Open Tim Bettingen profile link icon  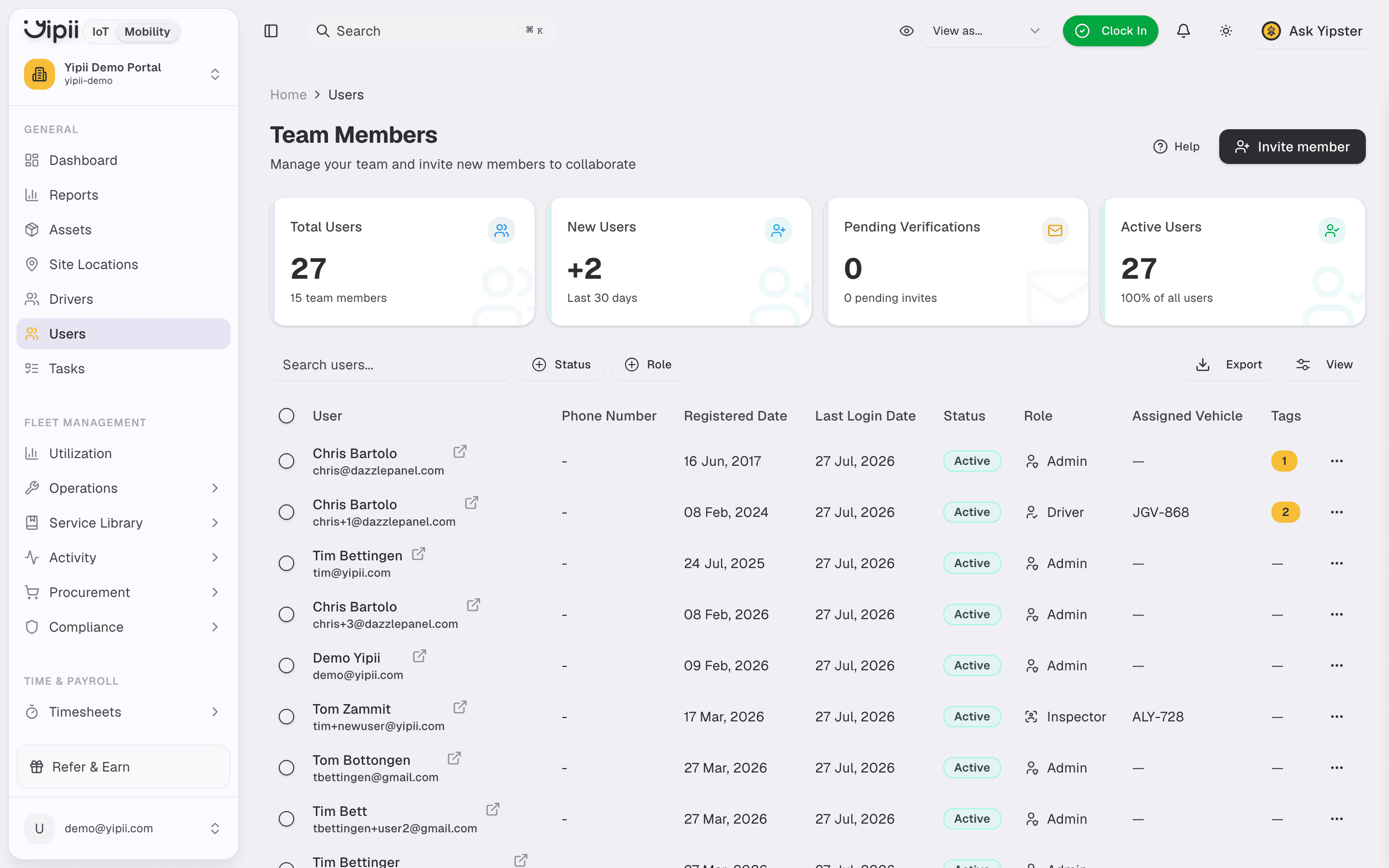[x=419, y=554]
